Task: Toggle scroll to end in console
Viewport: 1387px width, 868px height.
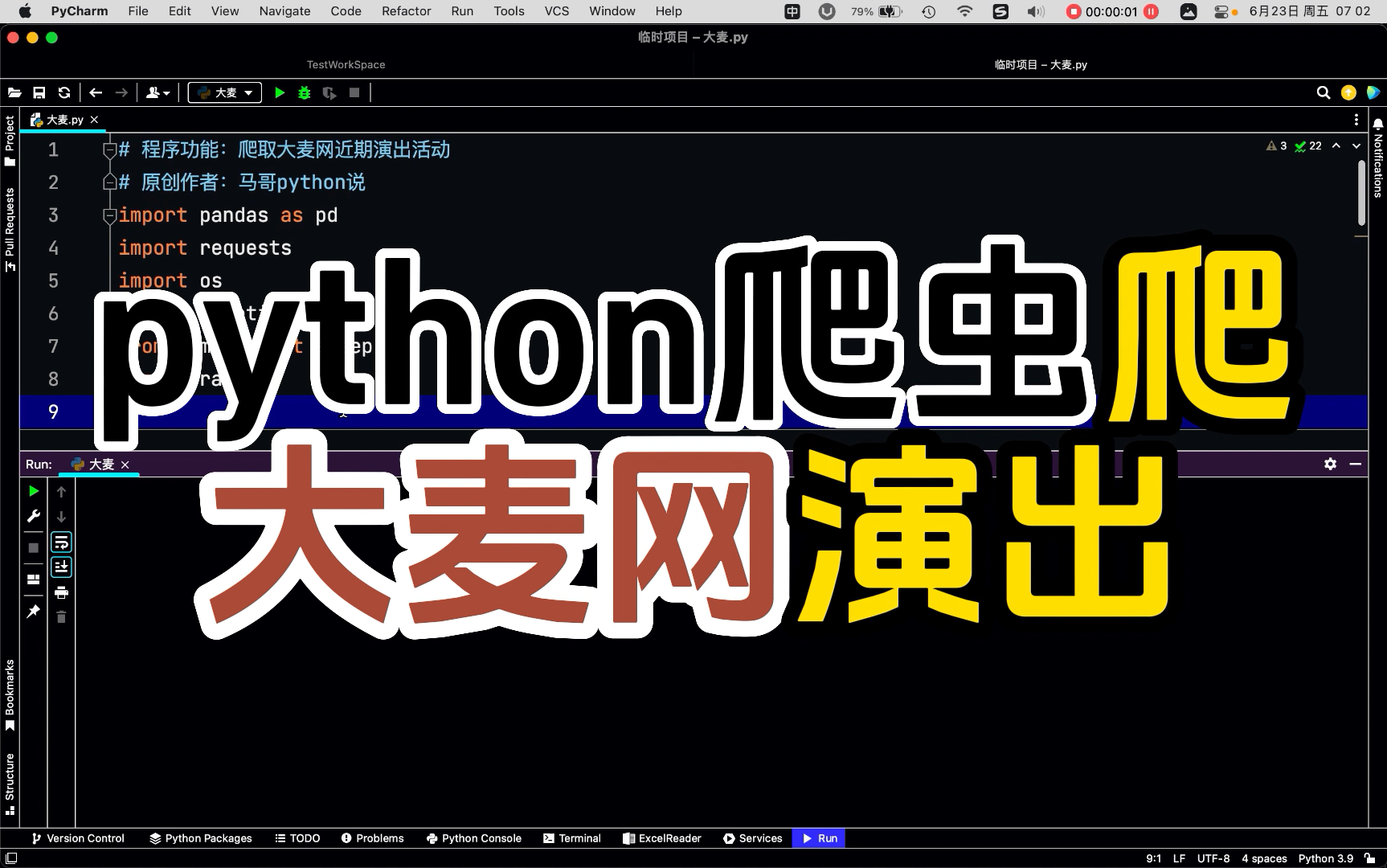Action: pos(61,567)
